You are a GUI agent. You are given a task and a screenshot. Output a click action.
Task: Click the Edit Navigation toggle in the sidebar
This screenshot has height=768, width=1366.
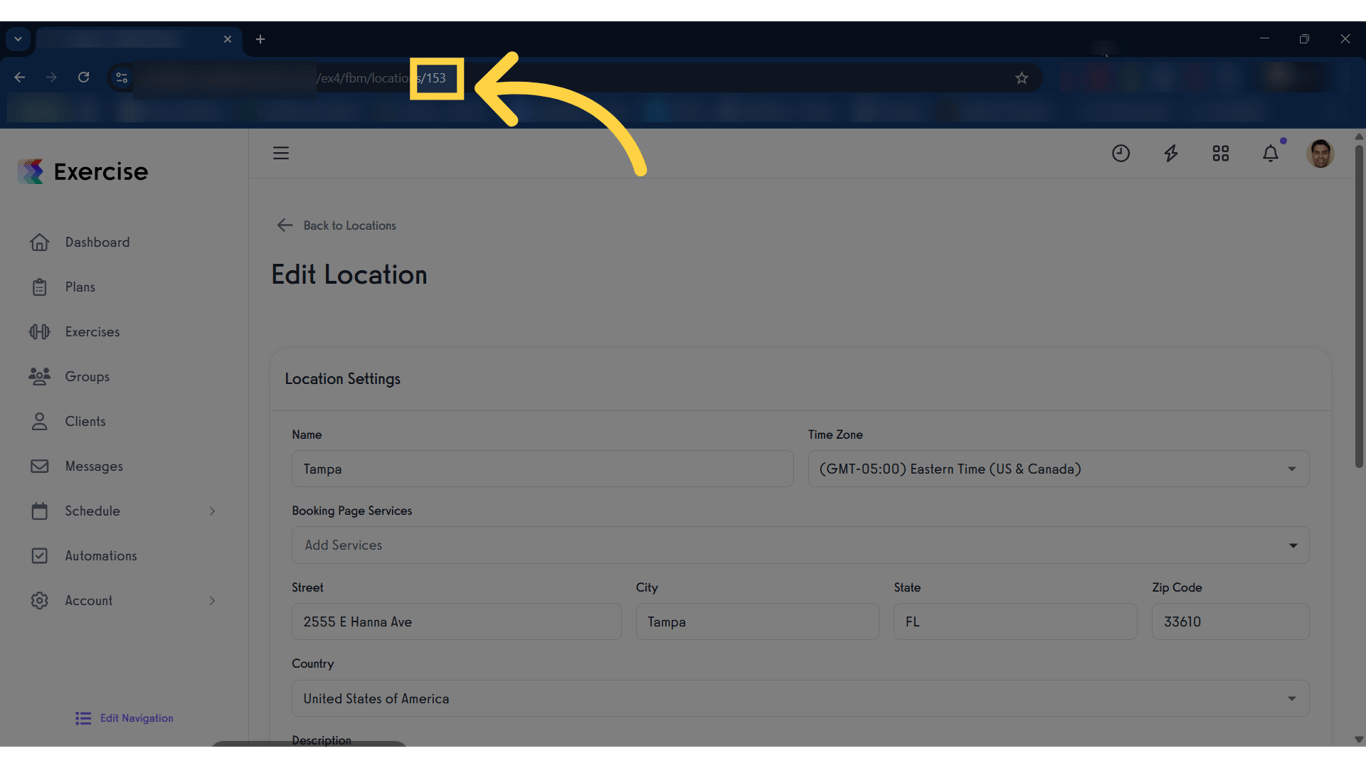[123, 718]
